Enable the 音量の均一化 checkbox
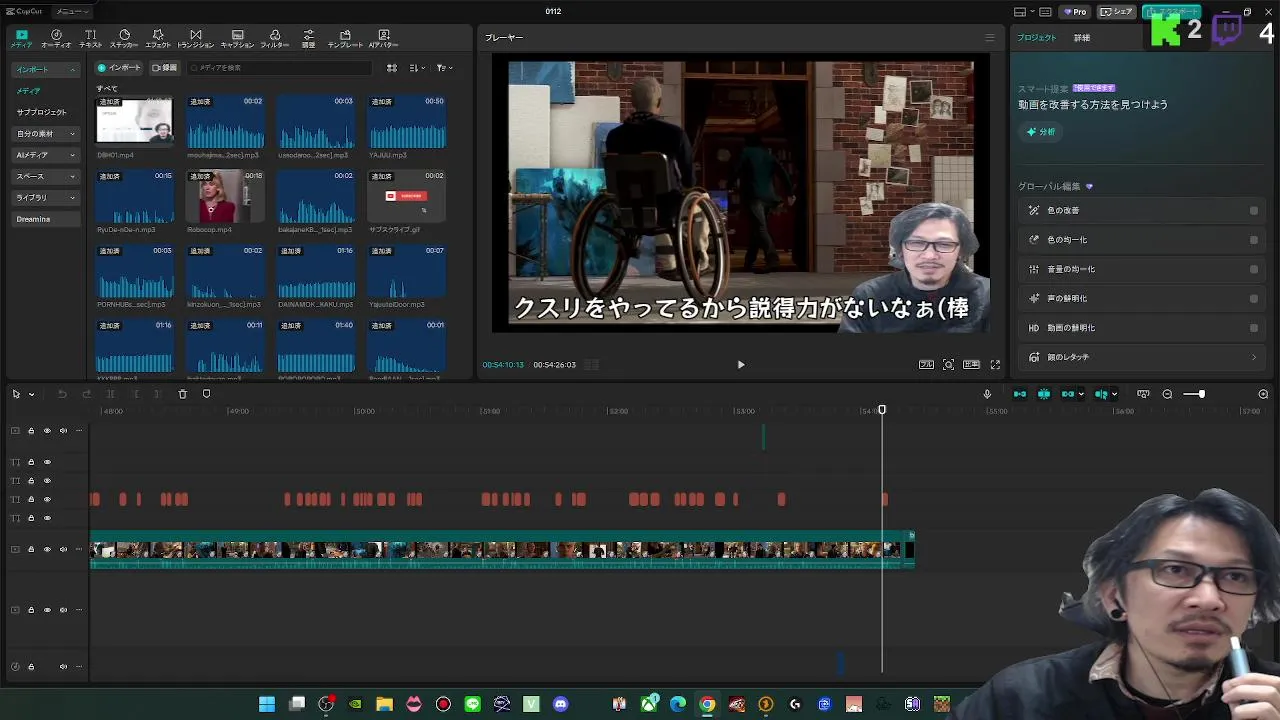 coord(1254,269)
